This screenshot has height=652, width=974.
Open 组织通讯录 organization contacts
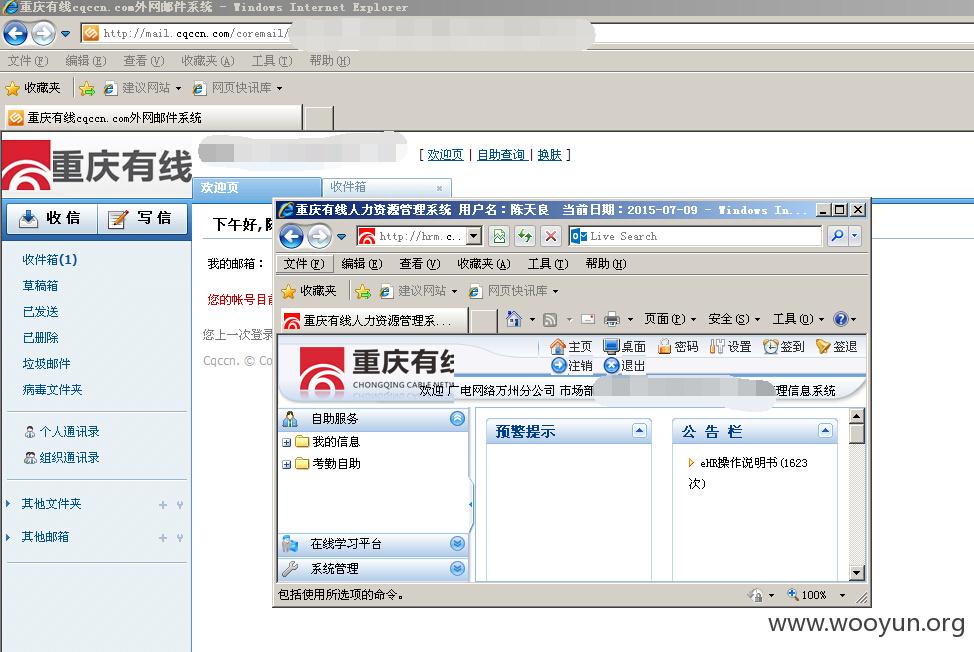[62, 458]
